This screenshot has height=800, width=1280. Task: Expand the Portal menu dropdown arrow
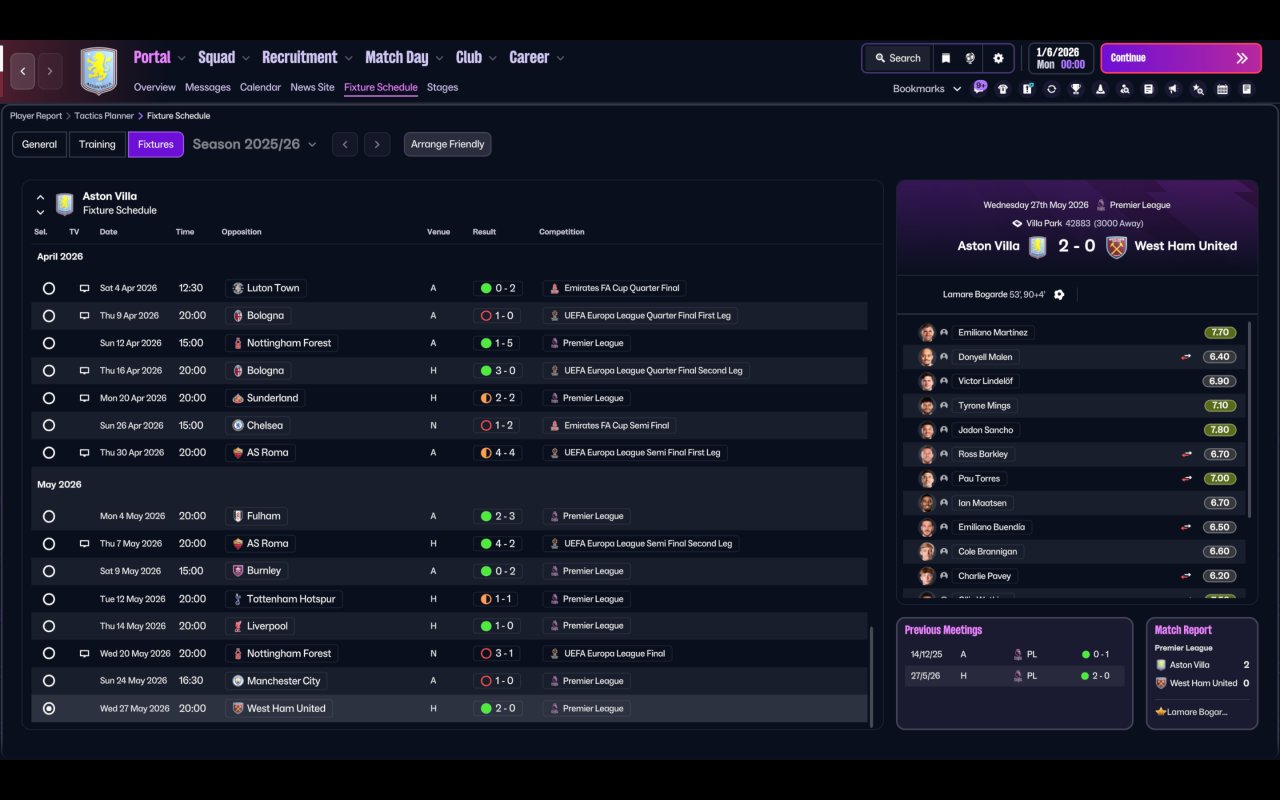(x=181, y=59)
